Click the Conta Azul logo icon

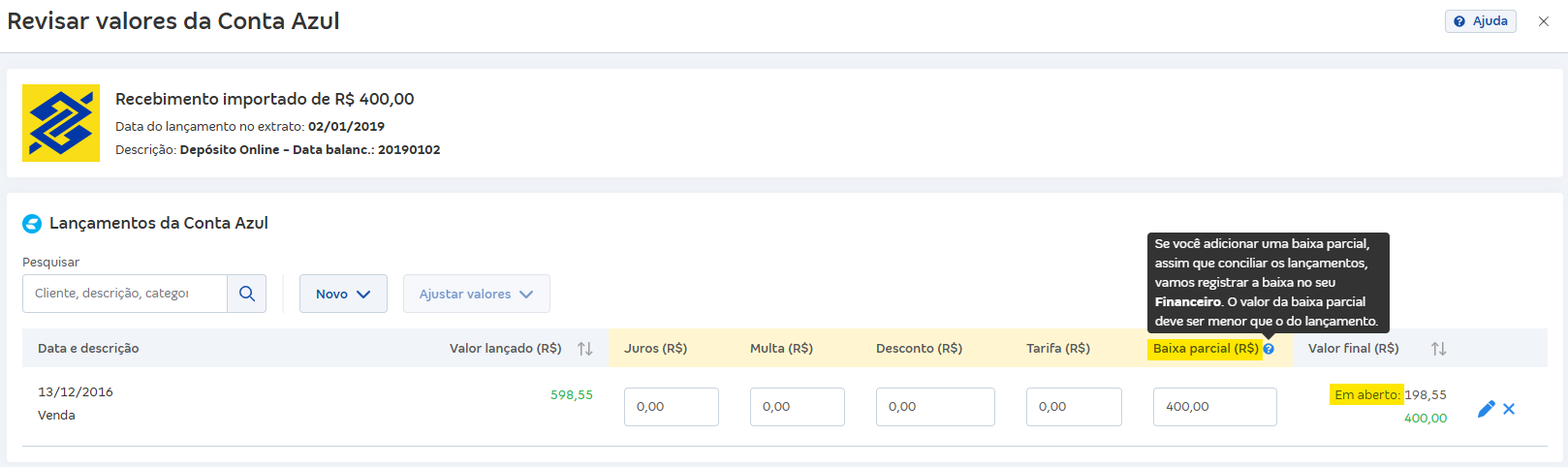tap(32, 224)
